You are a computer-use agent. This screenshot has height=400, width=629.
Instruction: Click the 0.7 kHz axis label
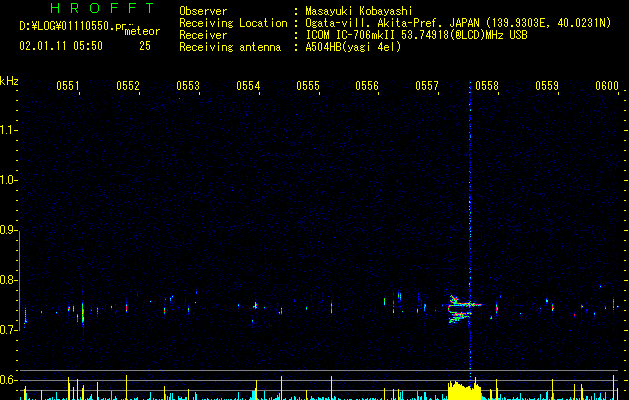(8, 330)
